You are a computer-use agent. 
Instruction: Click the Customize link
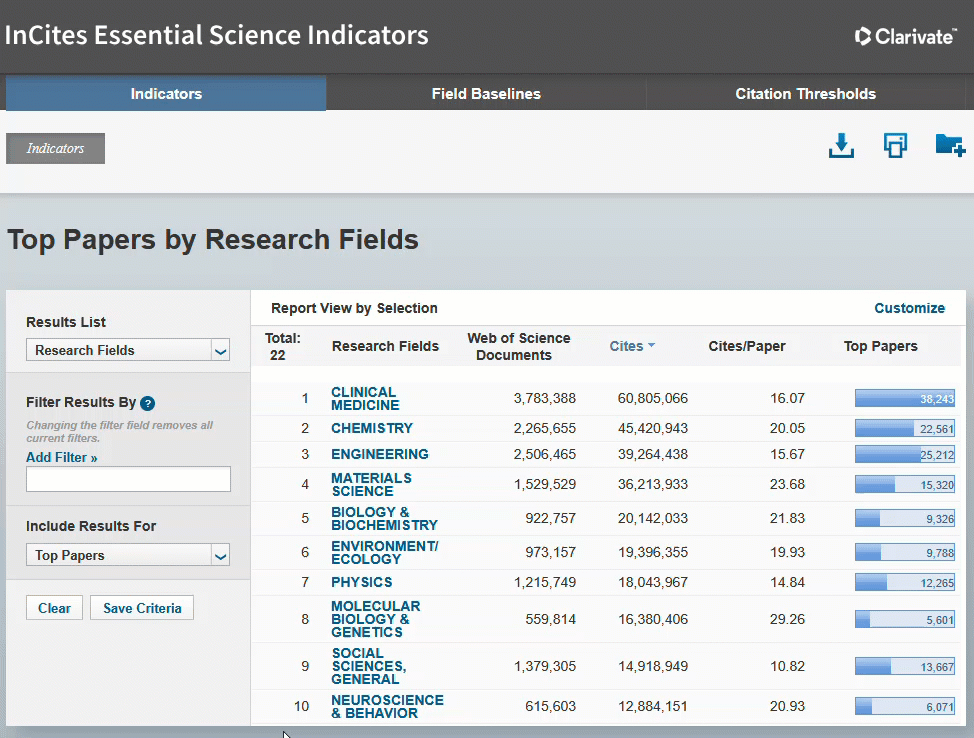click(x=909, y=308)
